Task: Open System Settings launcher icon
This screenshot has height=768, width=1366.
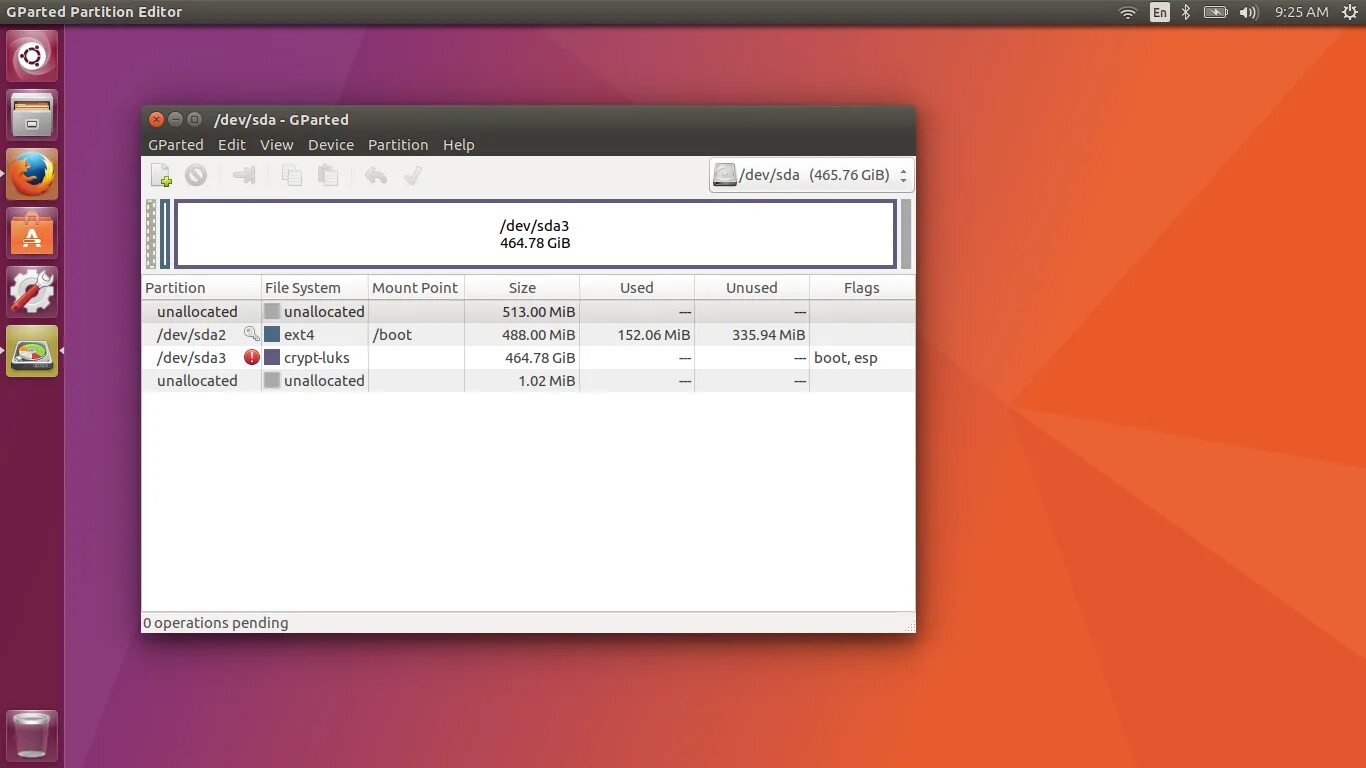Action: click(x=32, y=292)
